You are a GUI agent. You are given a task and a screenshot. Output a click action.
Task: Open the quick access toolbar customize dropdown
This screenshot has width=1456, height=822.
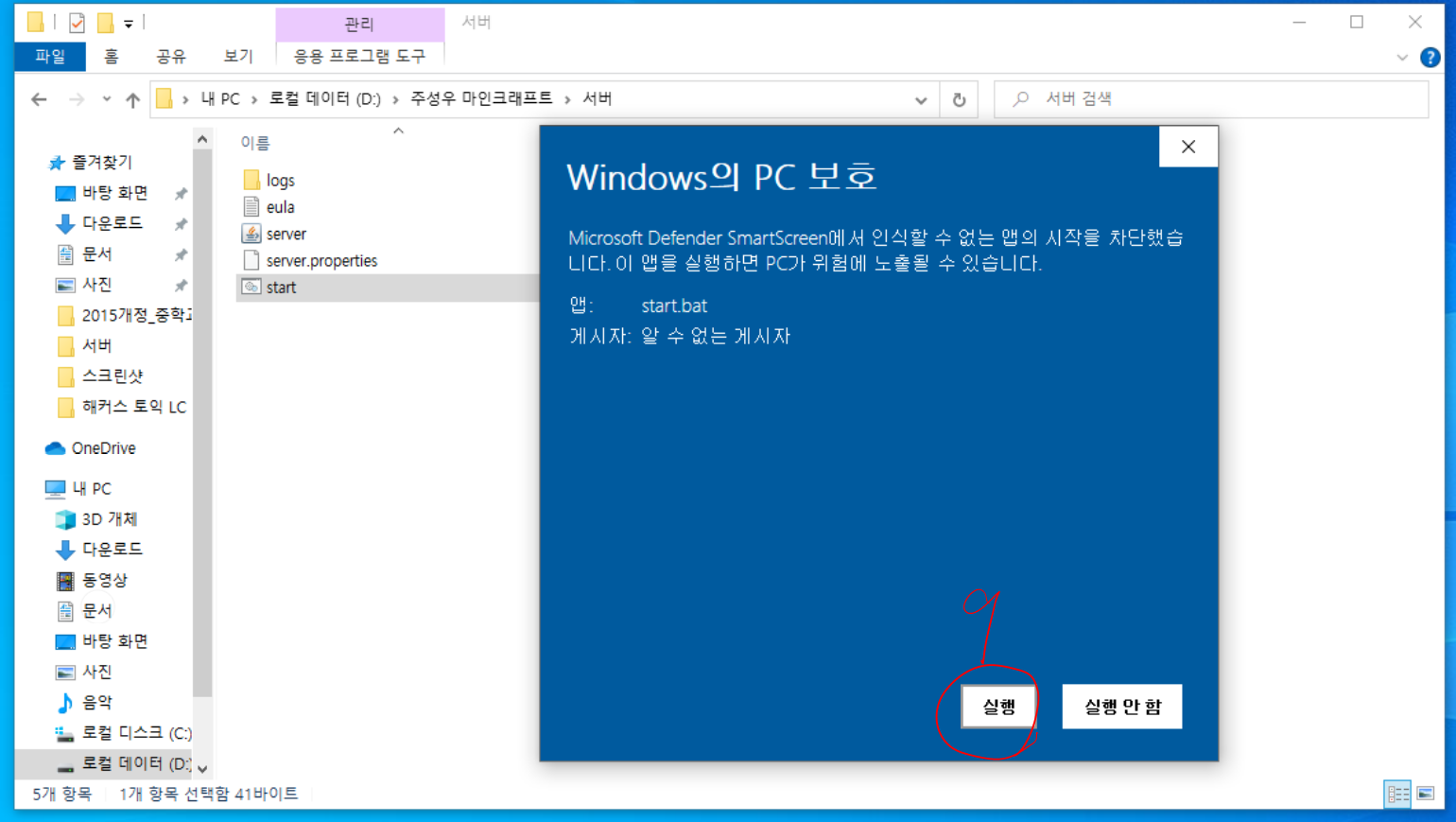[x=129, y=24]
